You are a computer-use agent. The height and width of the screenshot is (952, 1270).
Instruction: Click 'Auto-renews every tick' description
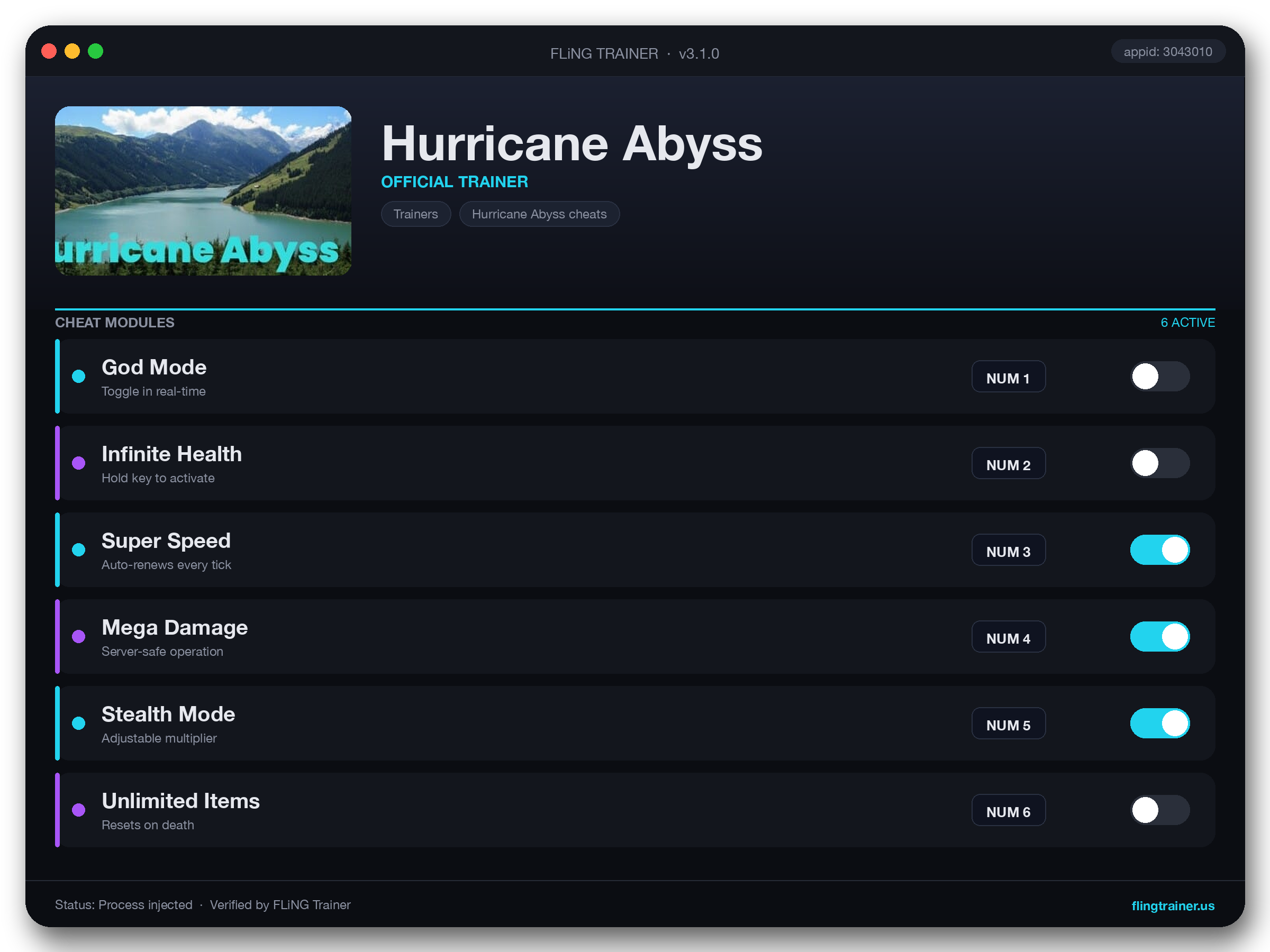click(167, 565)
